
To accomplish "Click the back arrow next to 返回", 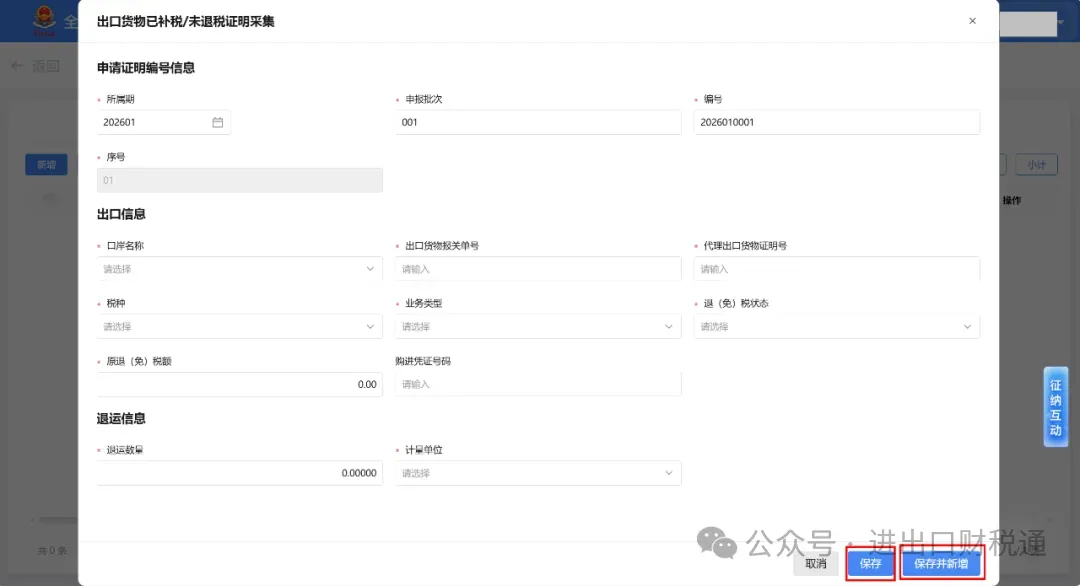I will [17, 66].
